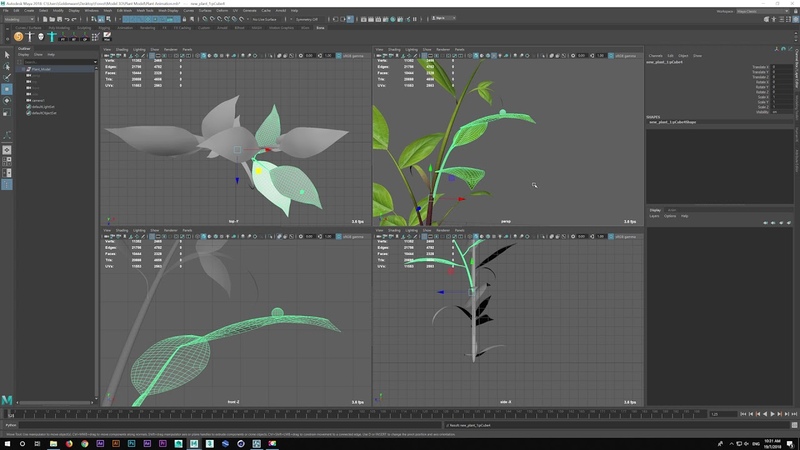Click the Lasso select tool
The width and height of the screenshot is (800, 450).
point(7,65)
